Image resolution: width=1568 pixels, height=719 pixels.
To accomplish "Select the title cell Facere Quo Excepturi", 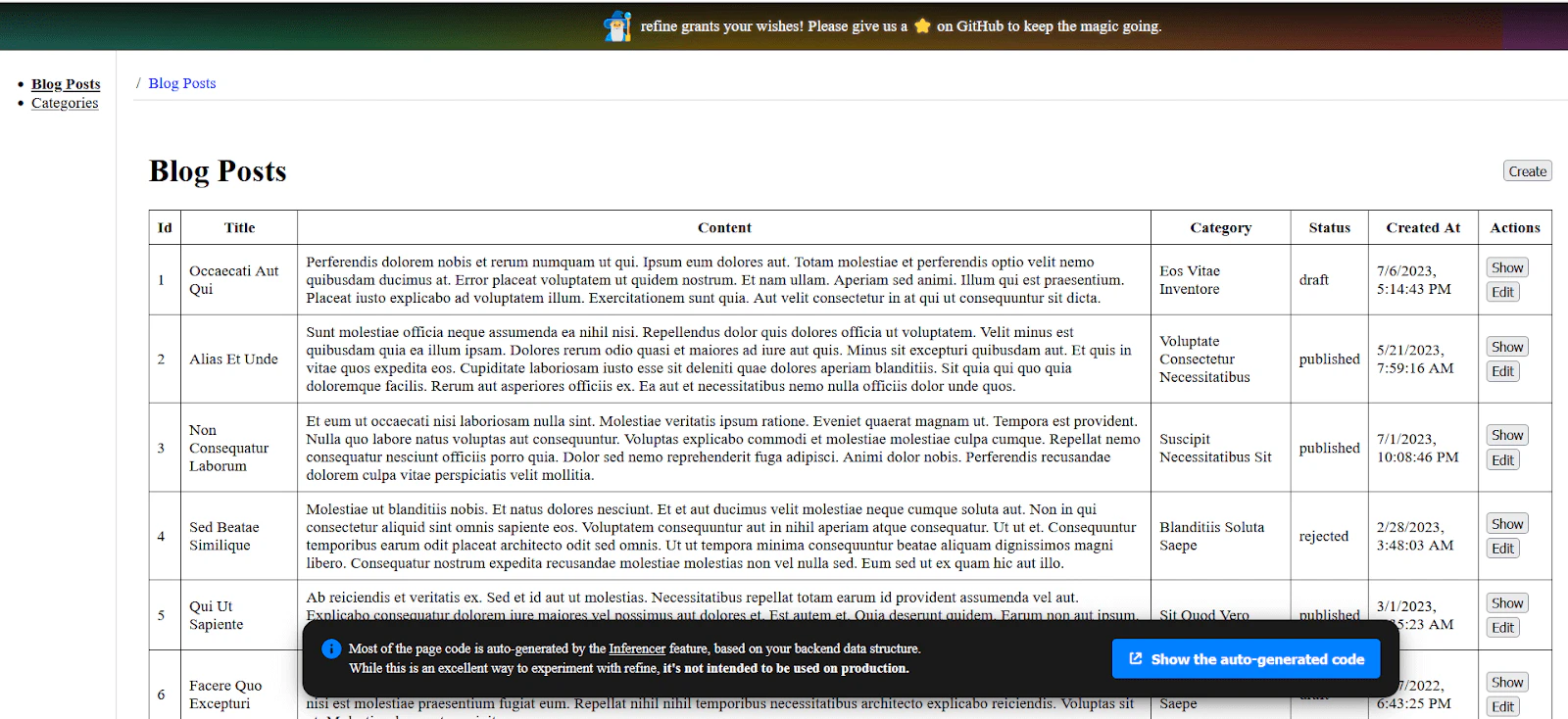I will (x=239, y=695).
